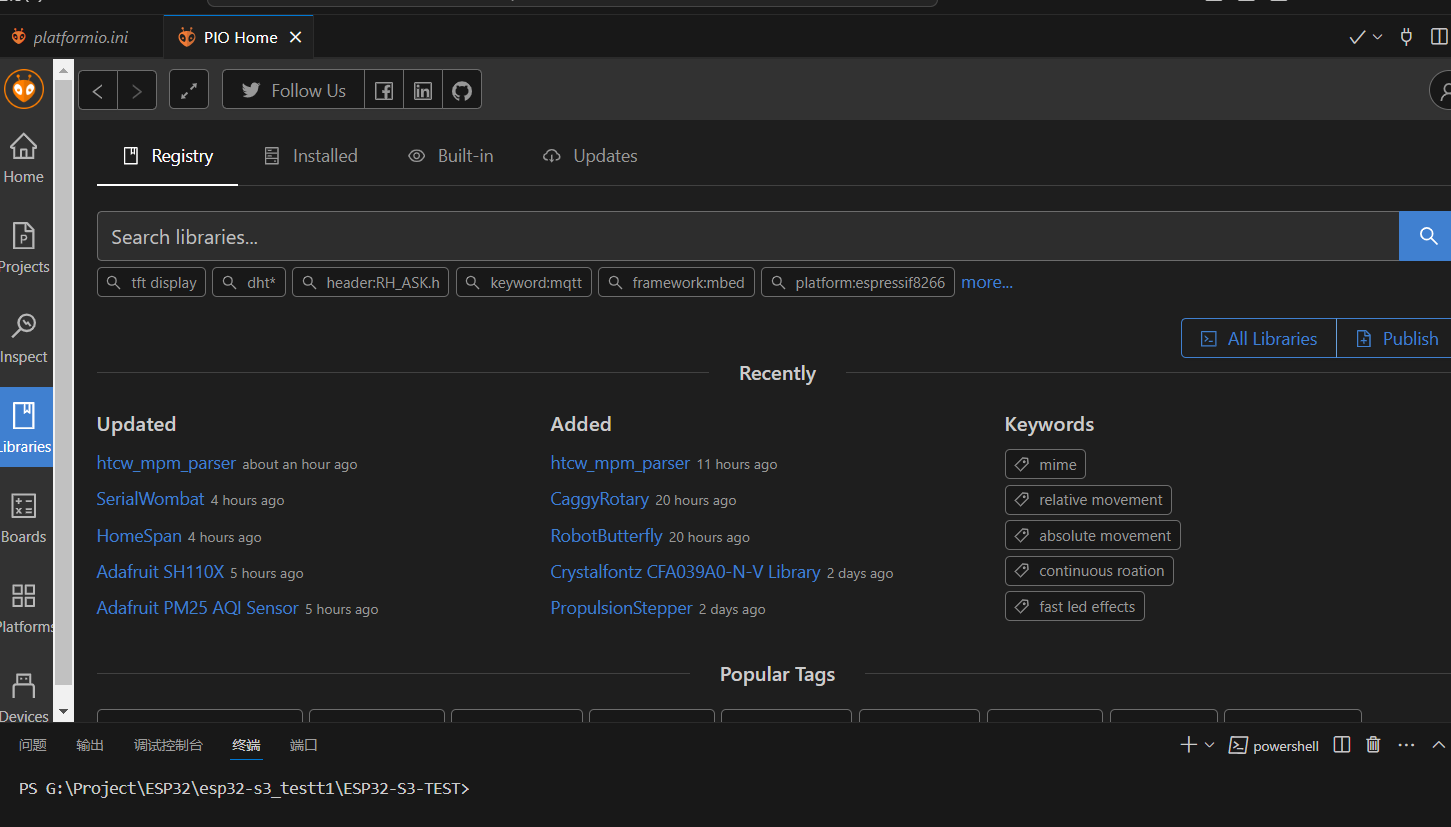Open Projects in PIO sidebar
The width and height of the screenshot is (1451, 827).
pos(24,248)
